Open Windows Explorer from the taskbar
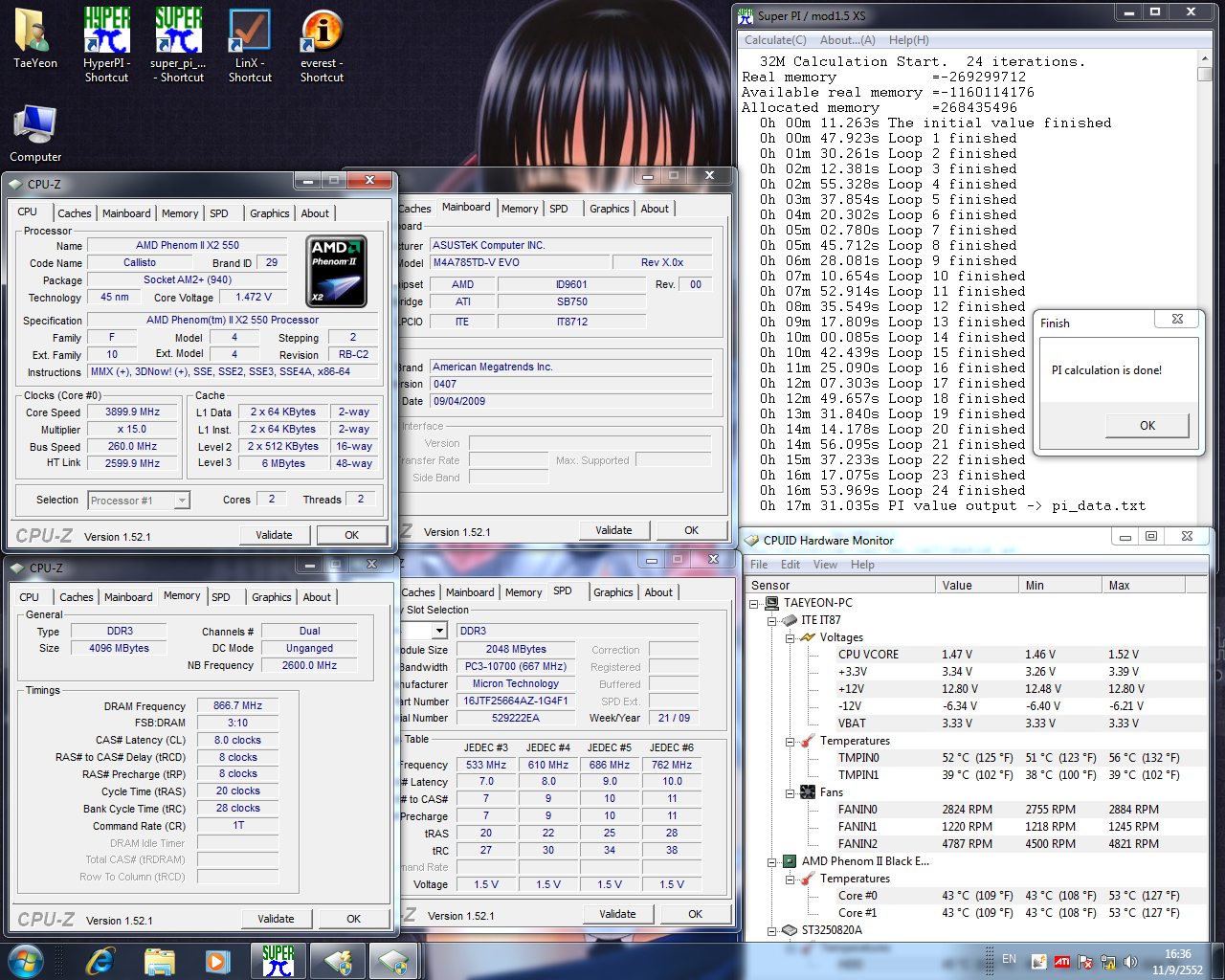 point(159,961)
